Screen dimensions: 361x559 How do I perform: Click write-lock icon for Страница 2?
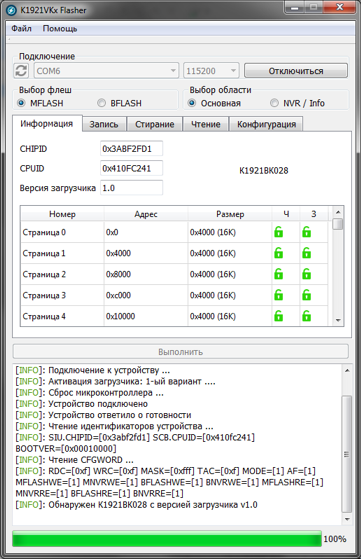(306, 274)
